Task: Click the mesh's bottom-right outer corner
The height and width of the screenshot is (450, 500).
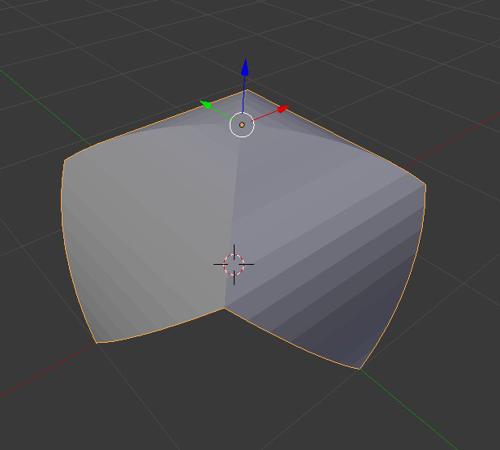Action: point(359,369)
